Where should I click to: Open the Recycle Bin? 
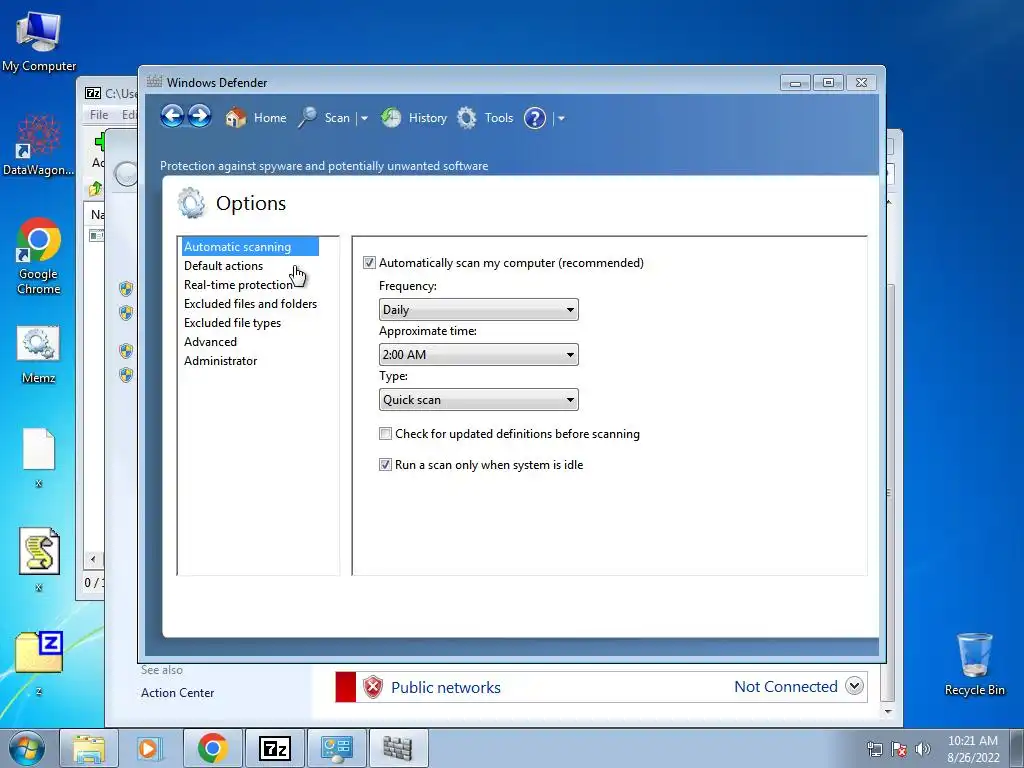click(x=974, y=664)
